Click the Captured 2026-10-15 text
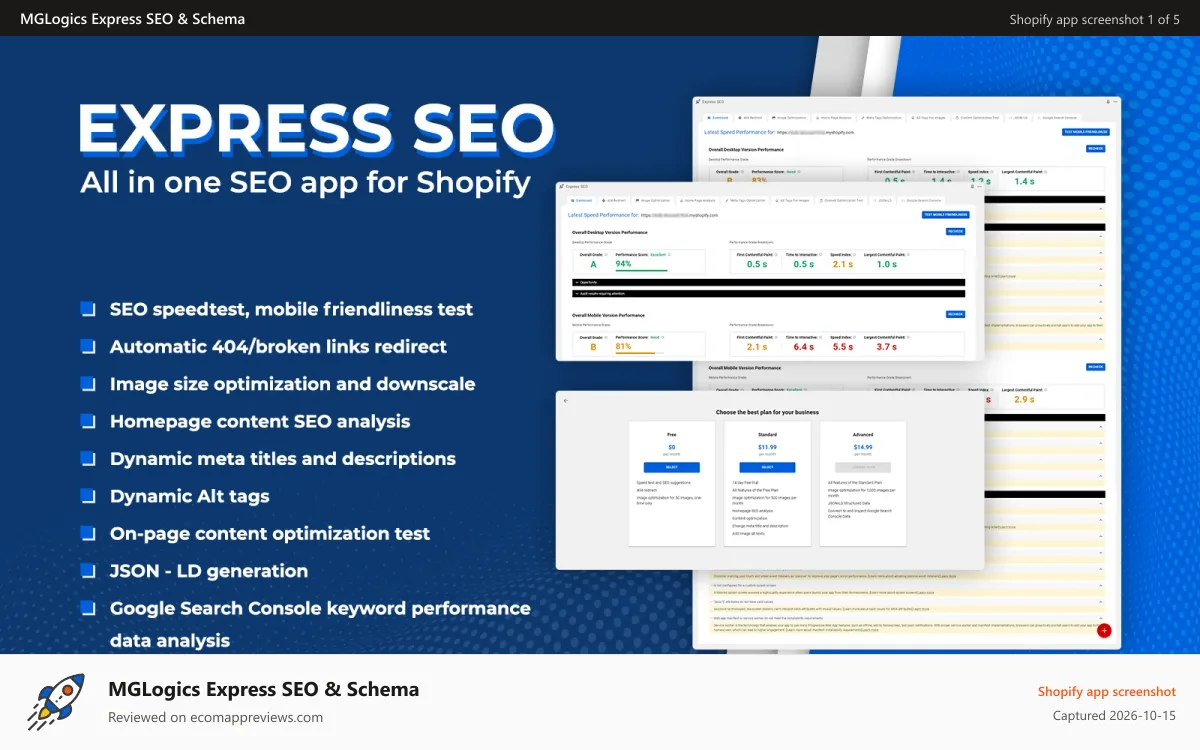Viewport: 1200px width, 750px height. [1115, 716]
